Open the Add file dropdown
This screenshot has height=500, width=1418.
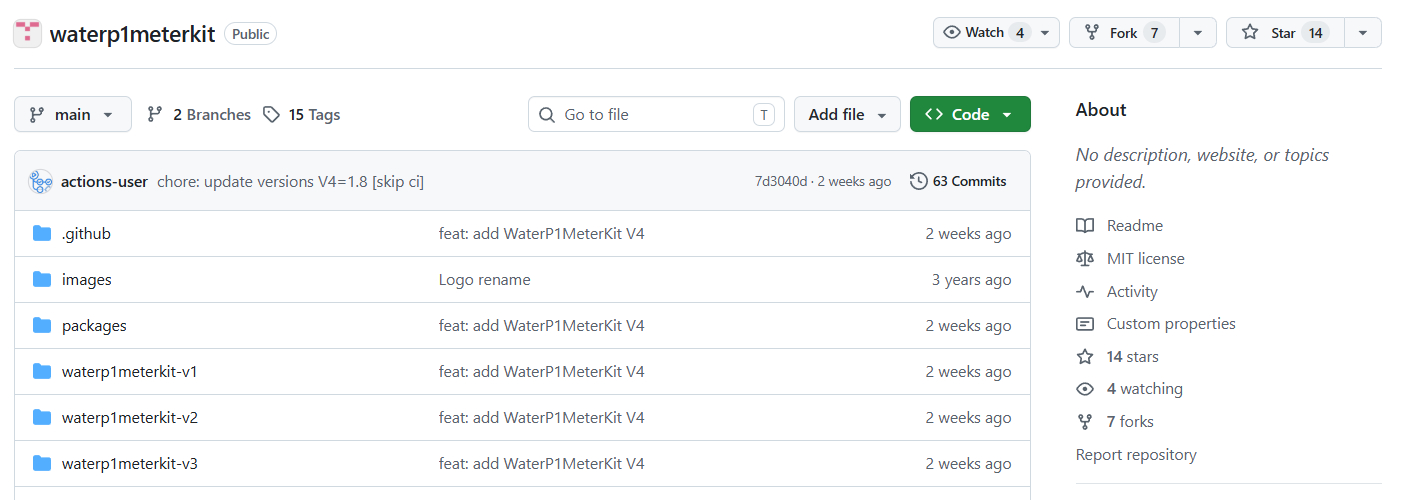click(847, 115)
